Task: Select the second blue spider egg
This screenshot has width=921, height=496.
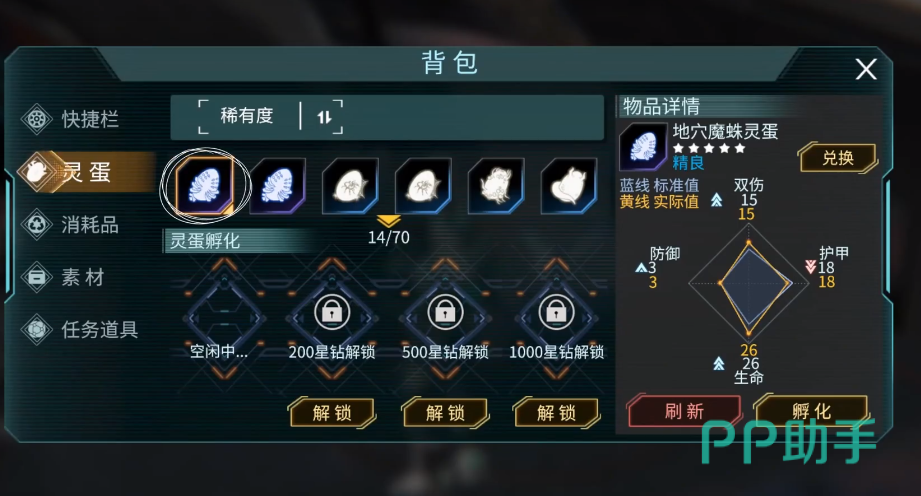Action: (278, 185)
